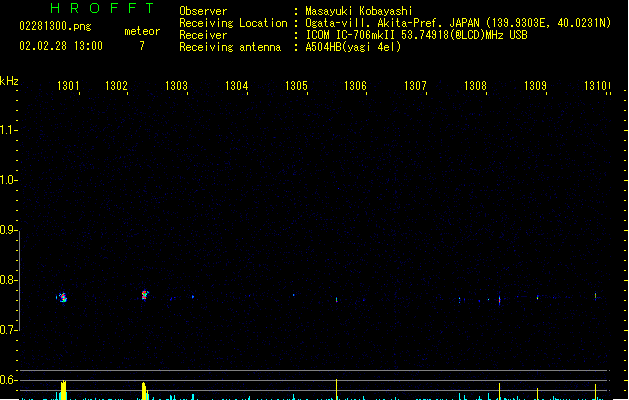629x400 pixels.
Task: Click the 0.6 kHz axis label
Action: (7, 380)
